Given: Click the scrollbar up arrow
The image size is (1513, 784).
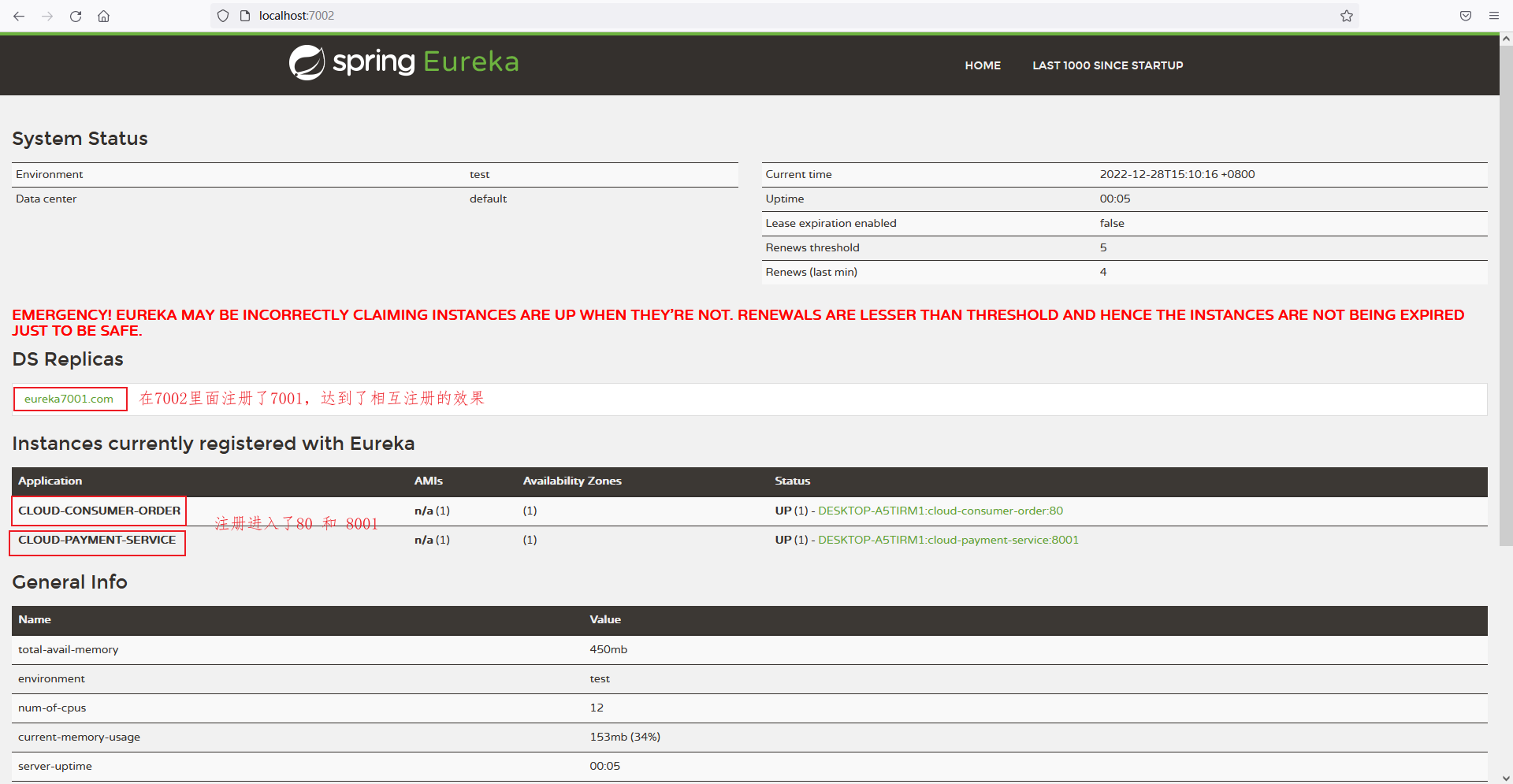Looking at the screenshot, I should pos(1506,38).
